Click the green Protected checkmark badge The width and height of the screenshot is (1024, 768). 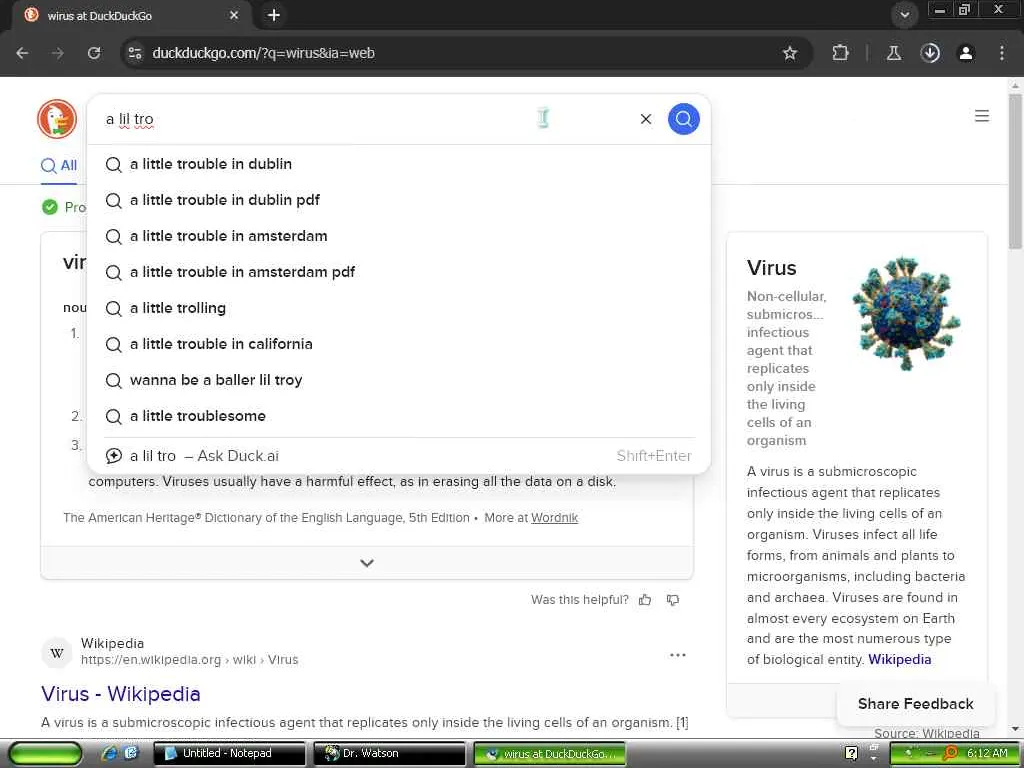point(50,207)
